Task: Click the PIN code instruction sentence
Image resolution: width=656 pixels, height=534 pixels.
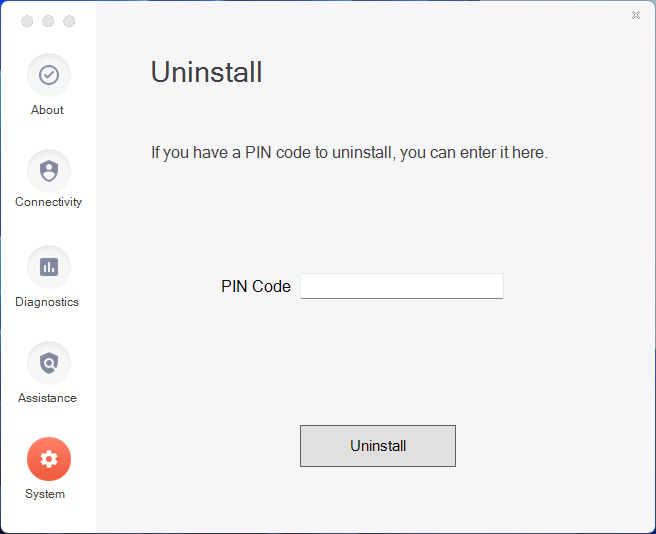Action: [349, 153]
